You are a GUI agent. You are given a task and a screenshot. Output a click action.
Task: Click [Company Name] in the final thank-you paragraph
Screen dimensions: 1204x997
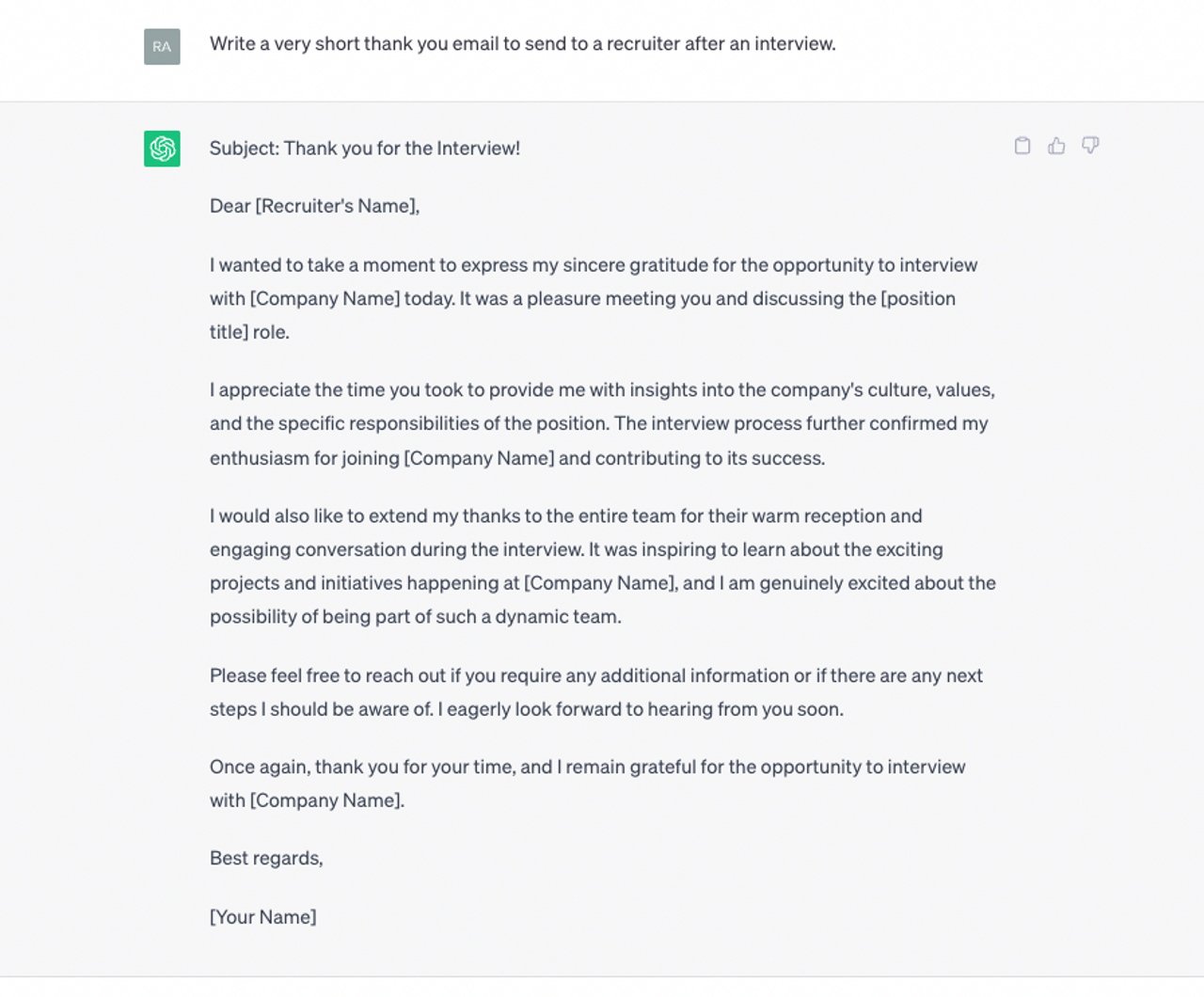pyautogui.click(x=326, y=800)
